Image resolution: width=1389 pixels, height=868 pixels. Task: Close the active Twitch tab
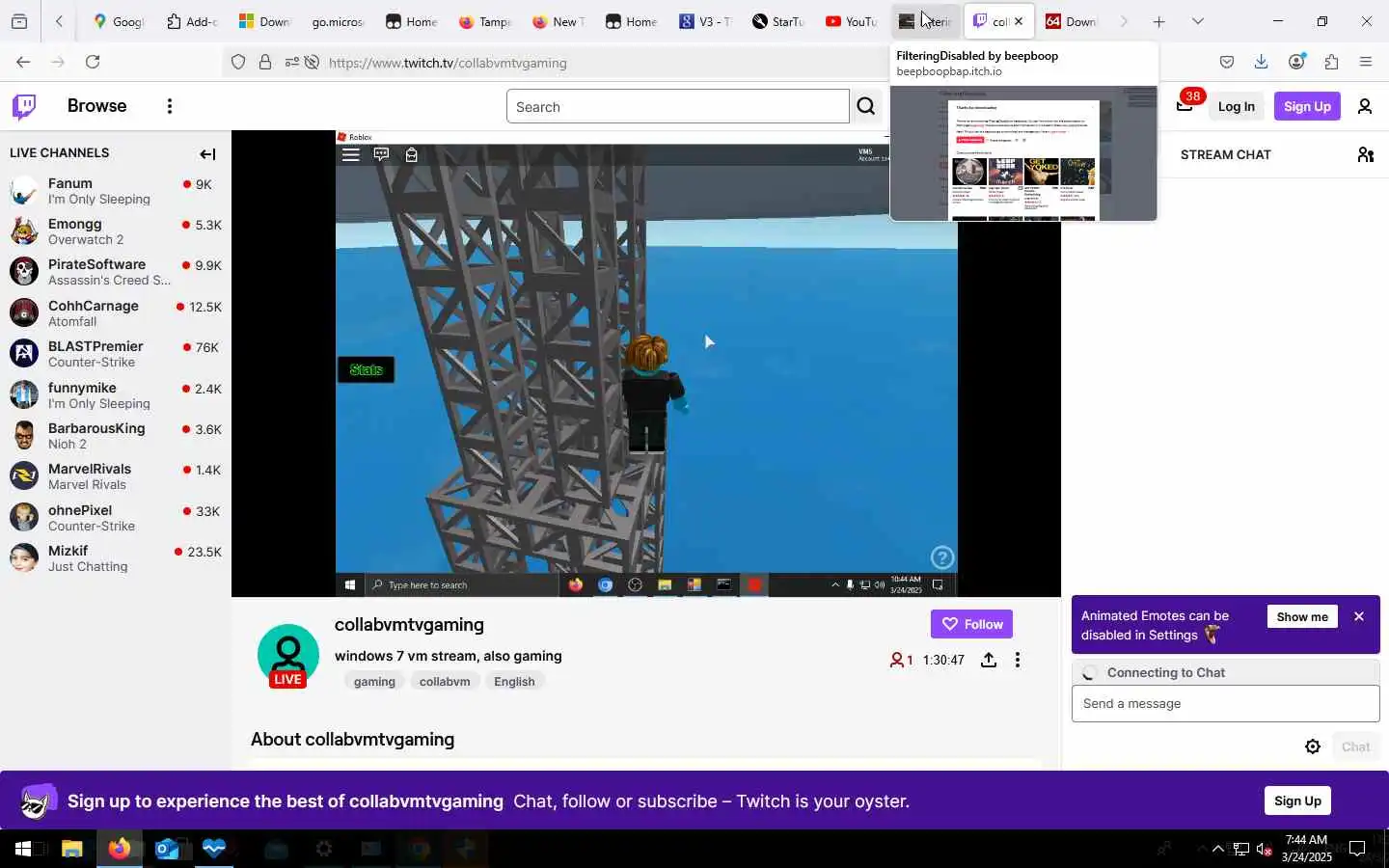[x=1019, y=21]
